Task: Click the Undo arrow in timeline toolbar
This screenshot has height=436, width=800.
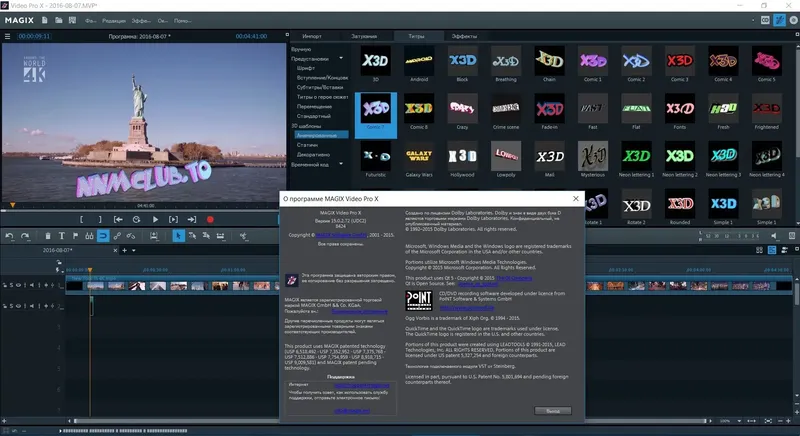Action: coord(9,236)
